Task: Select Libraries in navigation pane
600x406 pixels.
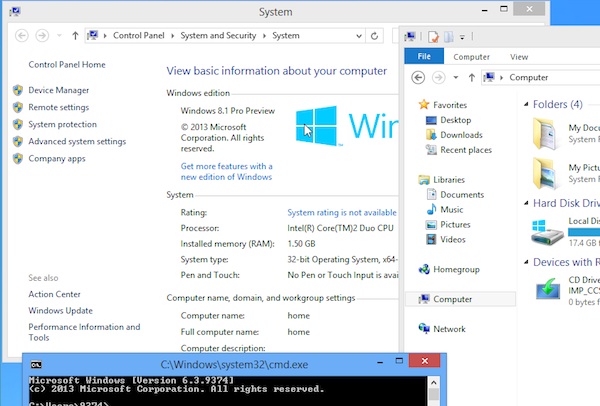Action: click(x=449, y=180)
